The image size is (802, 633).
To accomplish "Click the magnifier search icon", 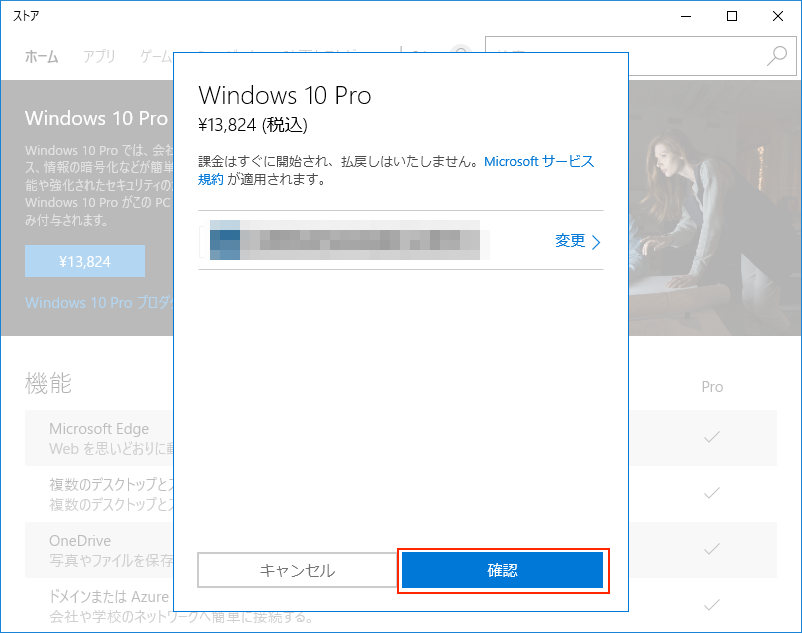I will [776, 56].
